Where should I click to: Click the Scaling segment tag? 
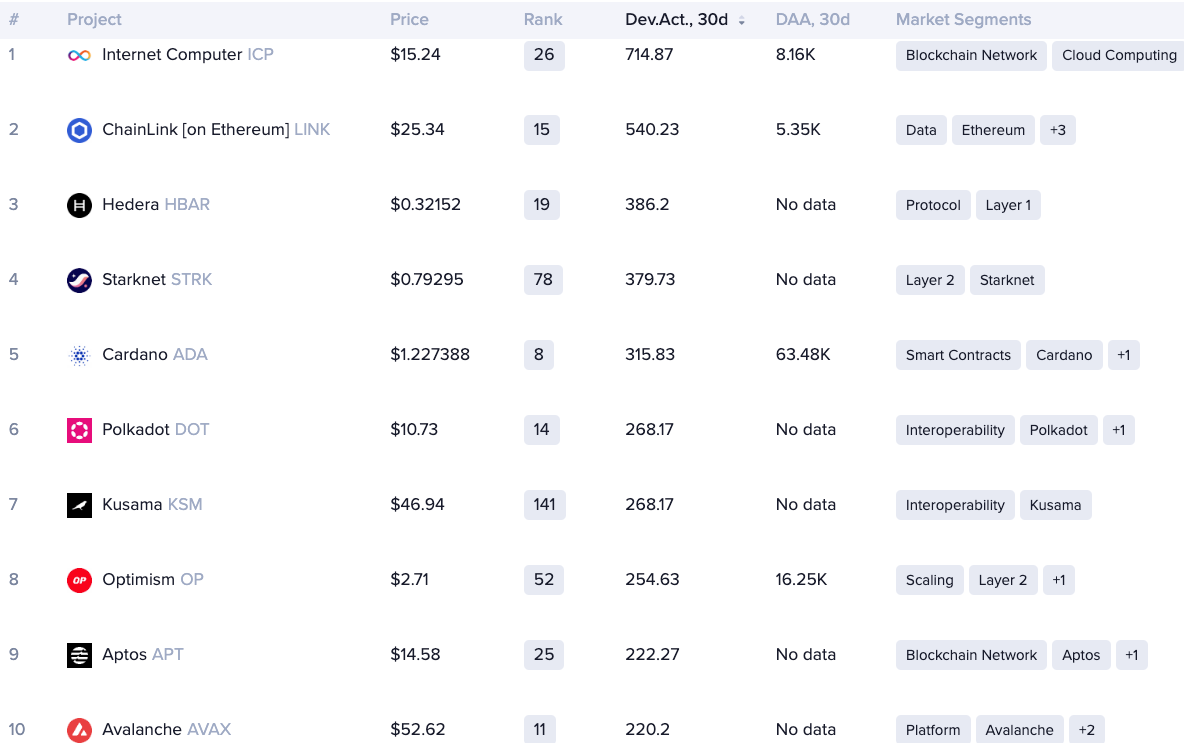(x=930, y=580)
